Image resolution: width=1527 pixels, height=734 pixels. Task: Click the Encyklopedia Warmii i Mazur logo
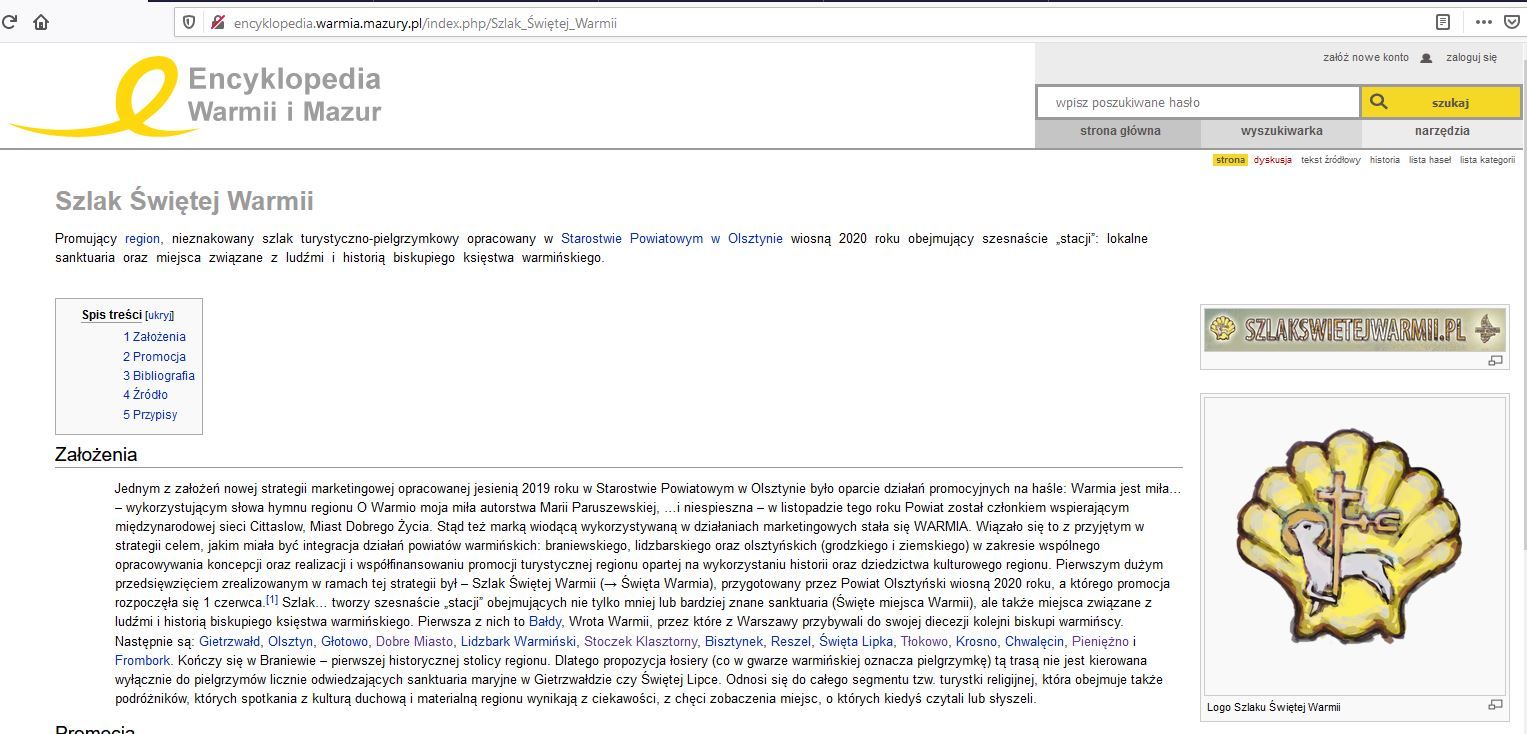[x=196, y=96]
